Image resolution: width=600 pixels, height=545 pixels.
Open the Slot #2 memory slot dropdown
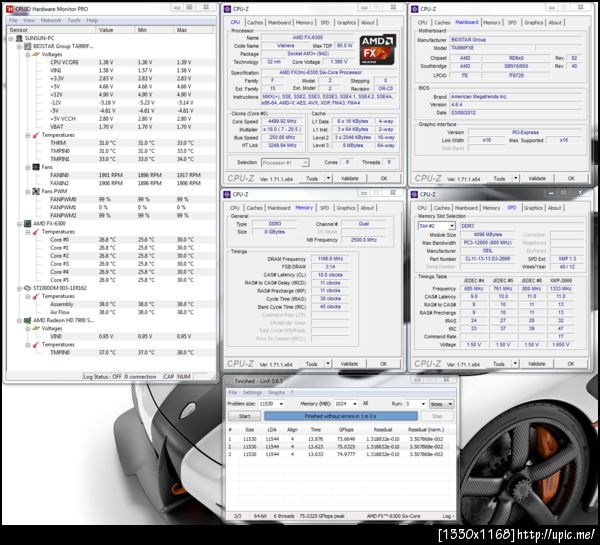(452, 226)
